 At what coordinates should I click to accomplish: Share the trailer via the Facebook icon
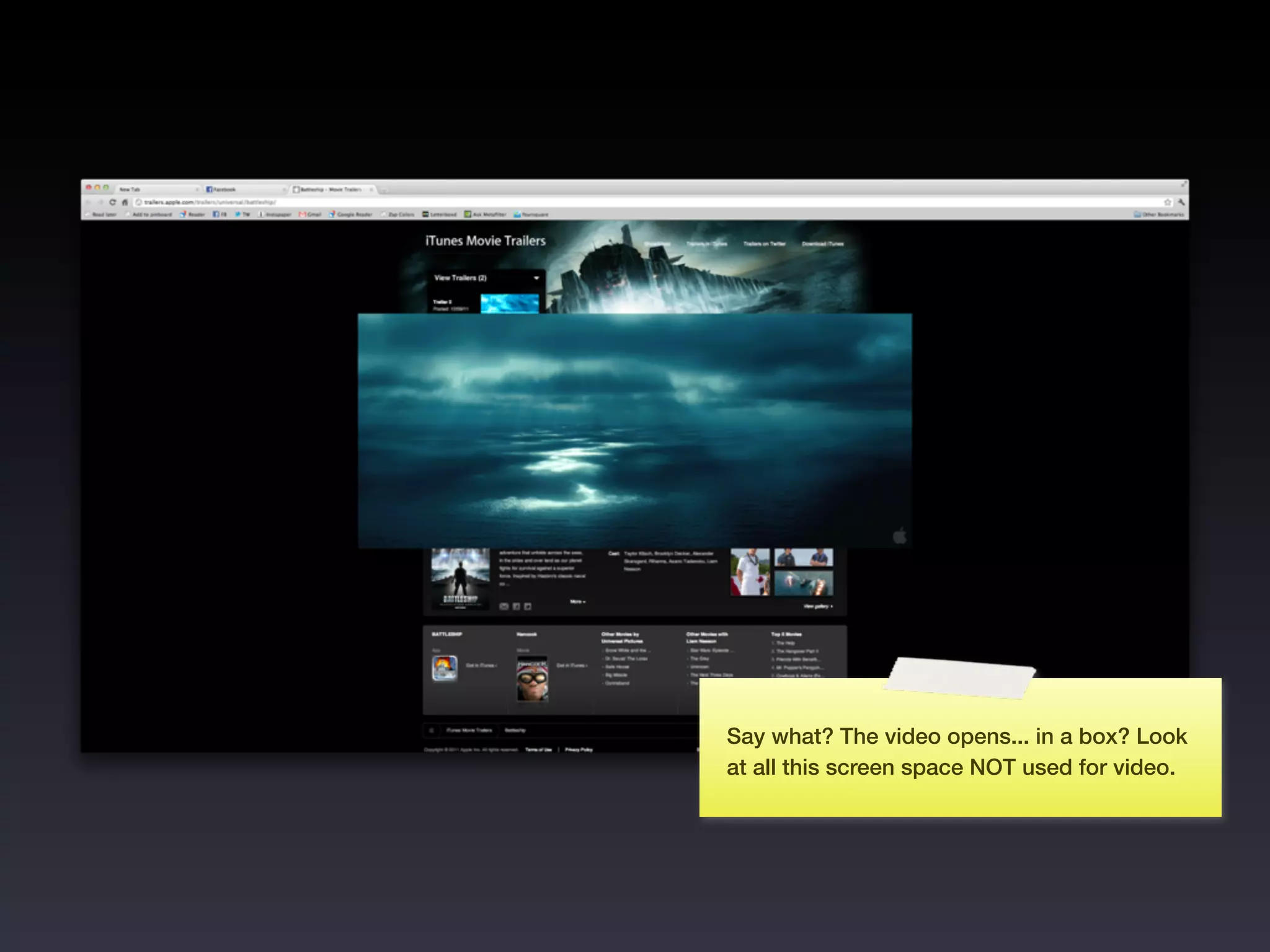516,606
